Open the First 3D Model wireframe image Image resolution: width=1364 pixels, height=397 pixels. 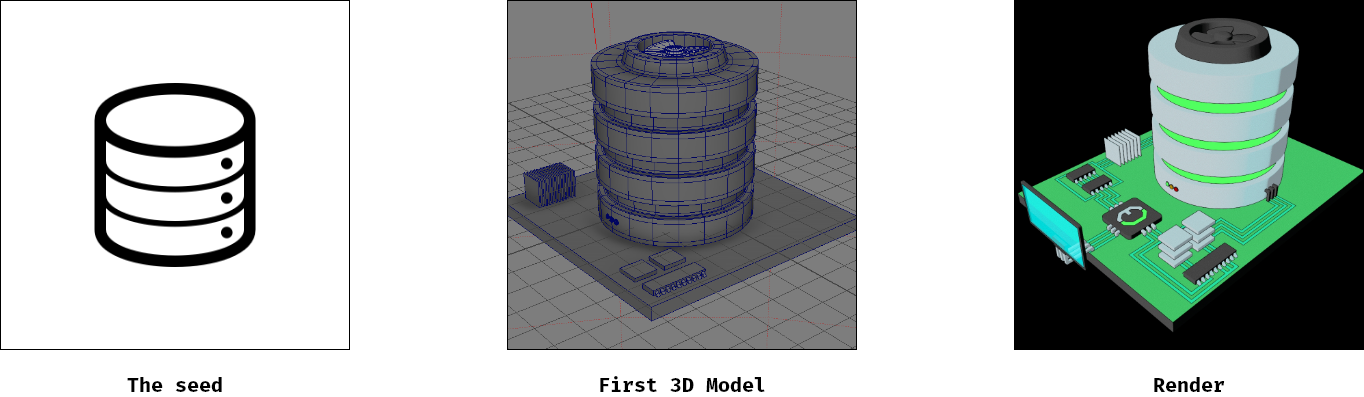point(682,175)
